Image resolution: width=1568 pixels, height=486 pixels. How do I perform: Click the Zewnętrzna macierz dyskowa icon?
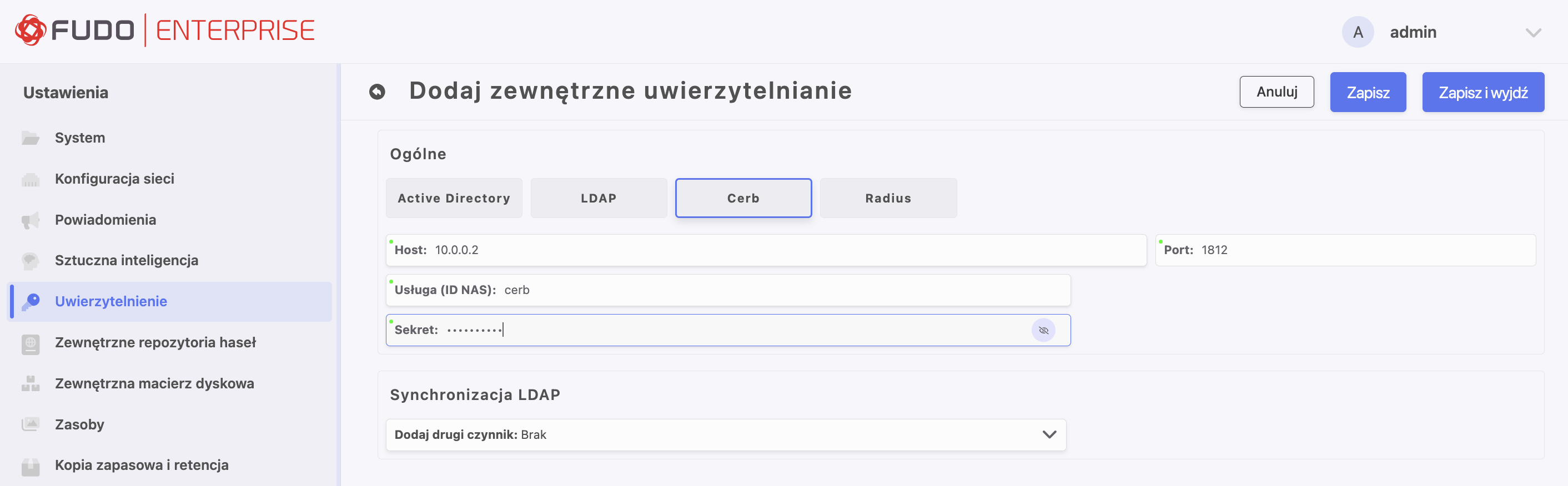pyautogui.click(x=31, y=384)
